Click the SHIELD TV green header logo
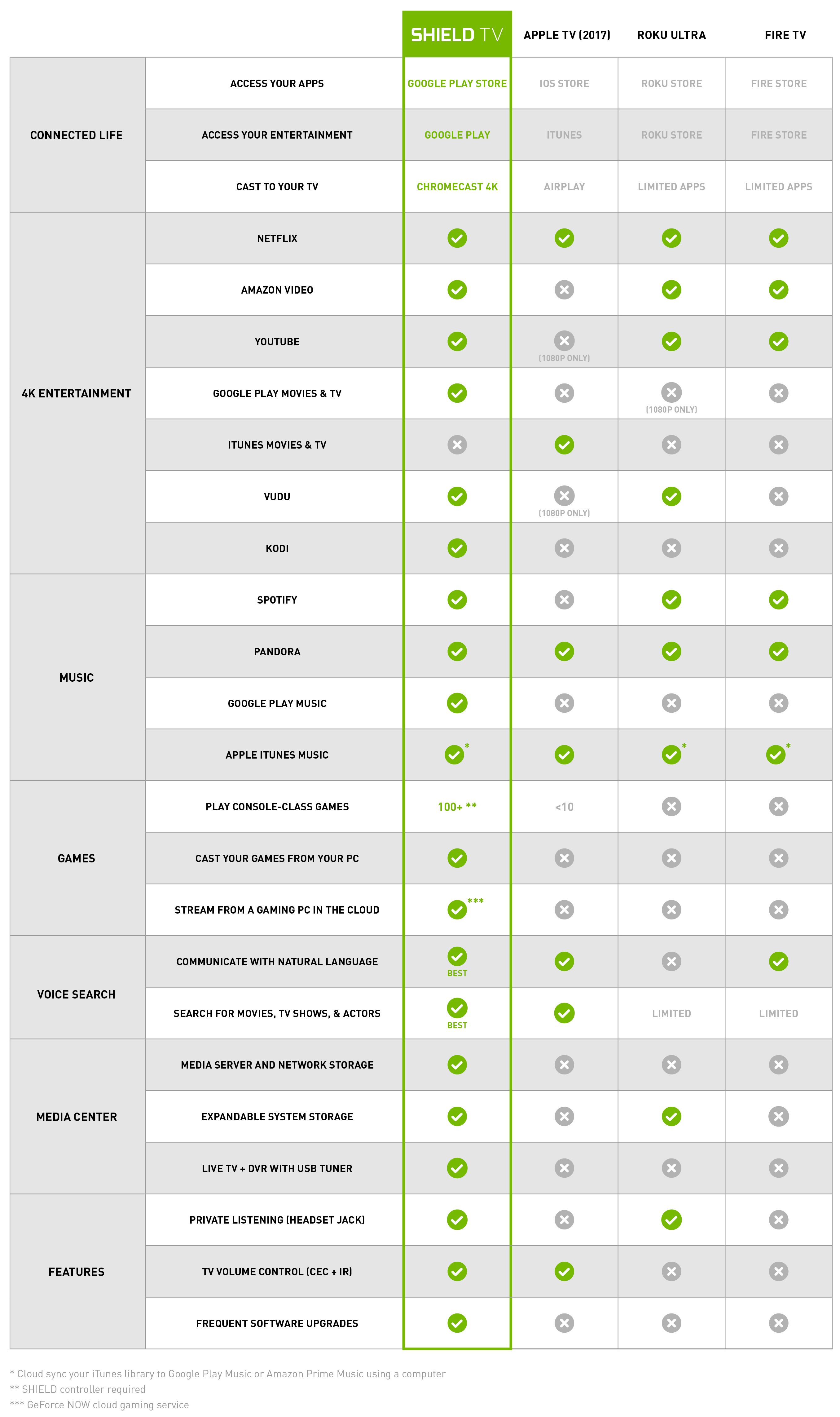The width and height of the screenshot is (840, 1417). tap(457, 34)
